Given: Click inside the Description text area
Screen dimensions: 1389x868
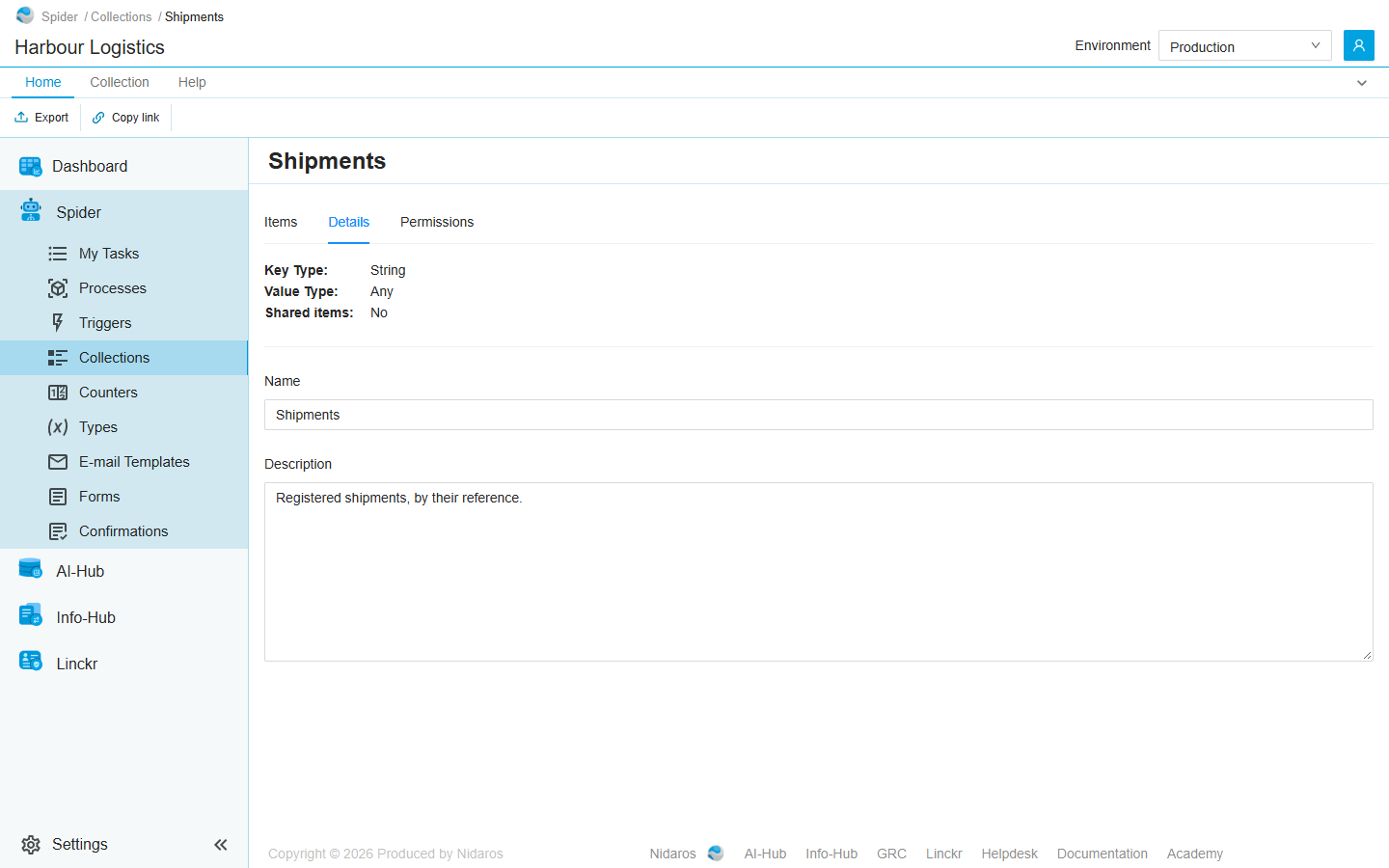Looking at the screenshot, I should pyautogui.click(x=818, y=572).
